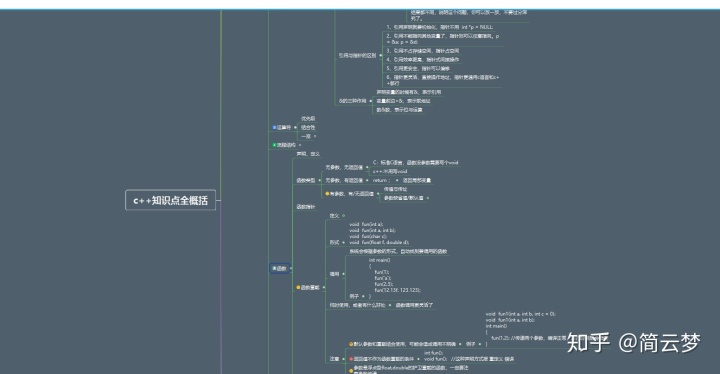
Task: Expand the collapsed 一元 node
Action: click(x=315, y=136)
